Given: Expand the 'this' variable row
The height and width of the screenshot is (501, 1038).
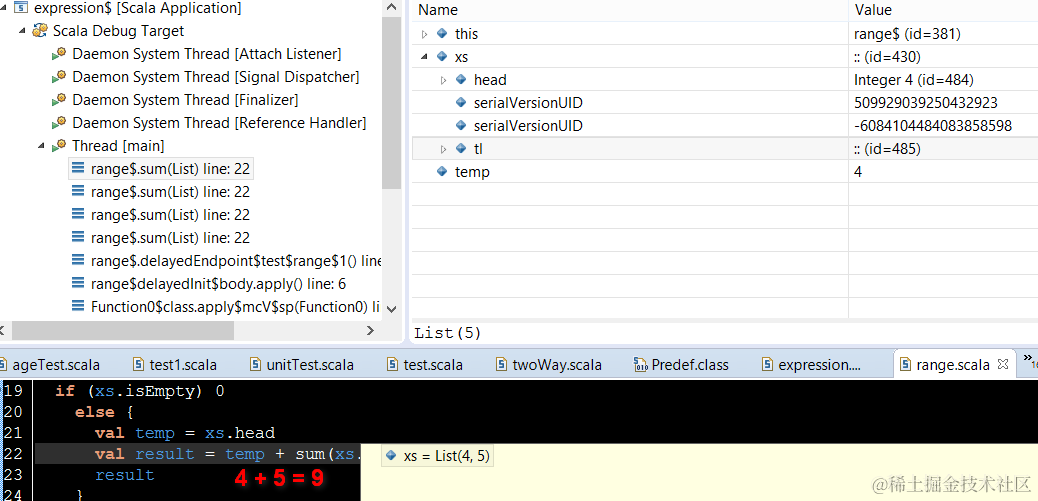Looking at the screenshot, I should (425, 34).
